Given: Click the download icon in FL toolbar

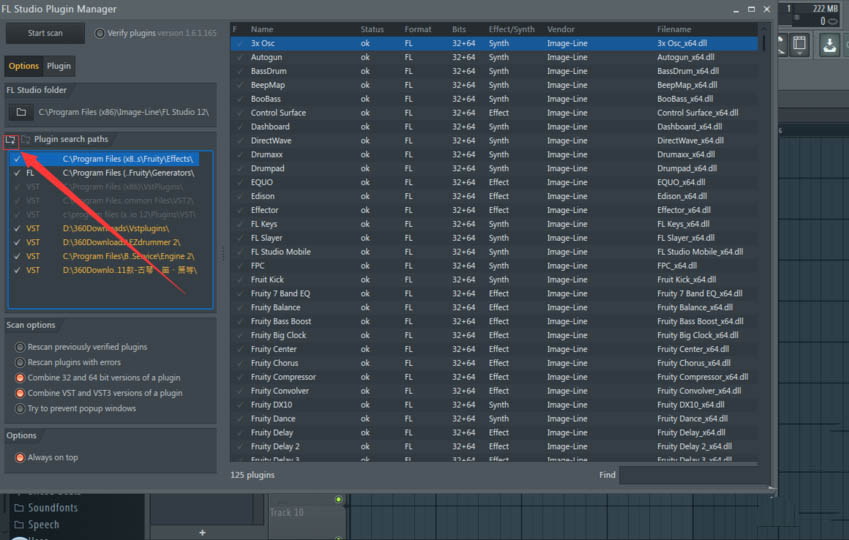Looking at the screenshot, I should [x=829, y=44].
